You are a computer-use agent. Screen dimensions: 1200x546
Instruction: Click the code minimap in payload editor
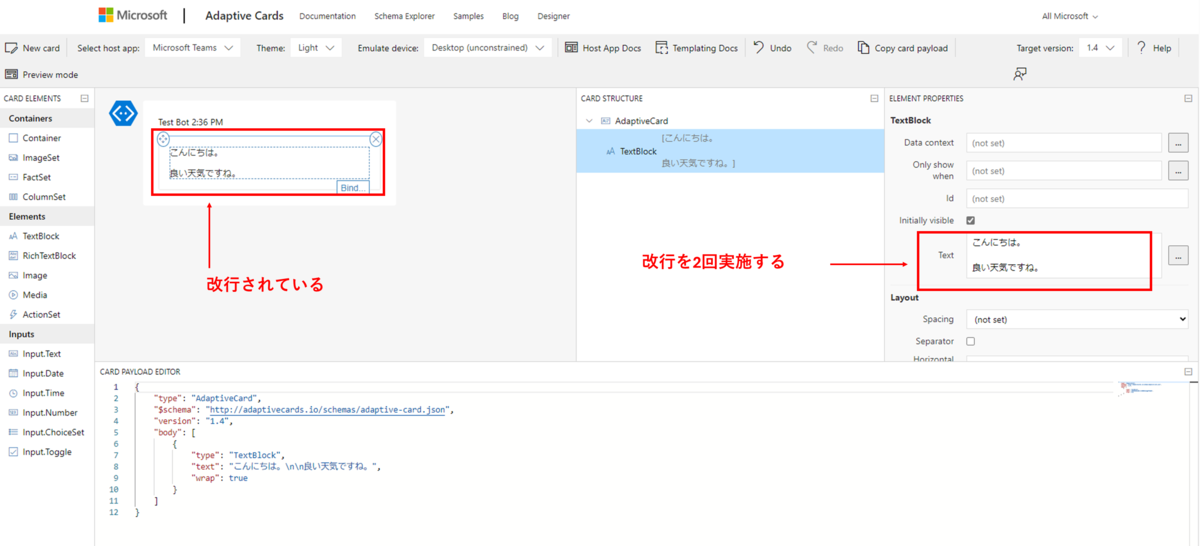(x=1141, y=388)
